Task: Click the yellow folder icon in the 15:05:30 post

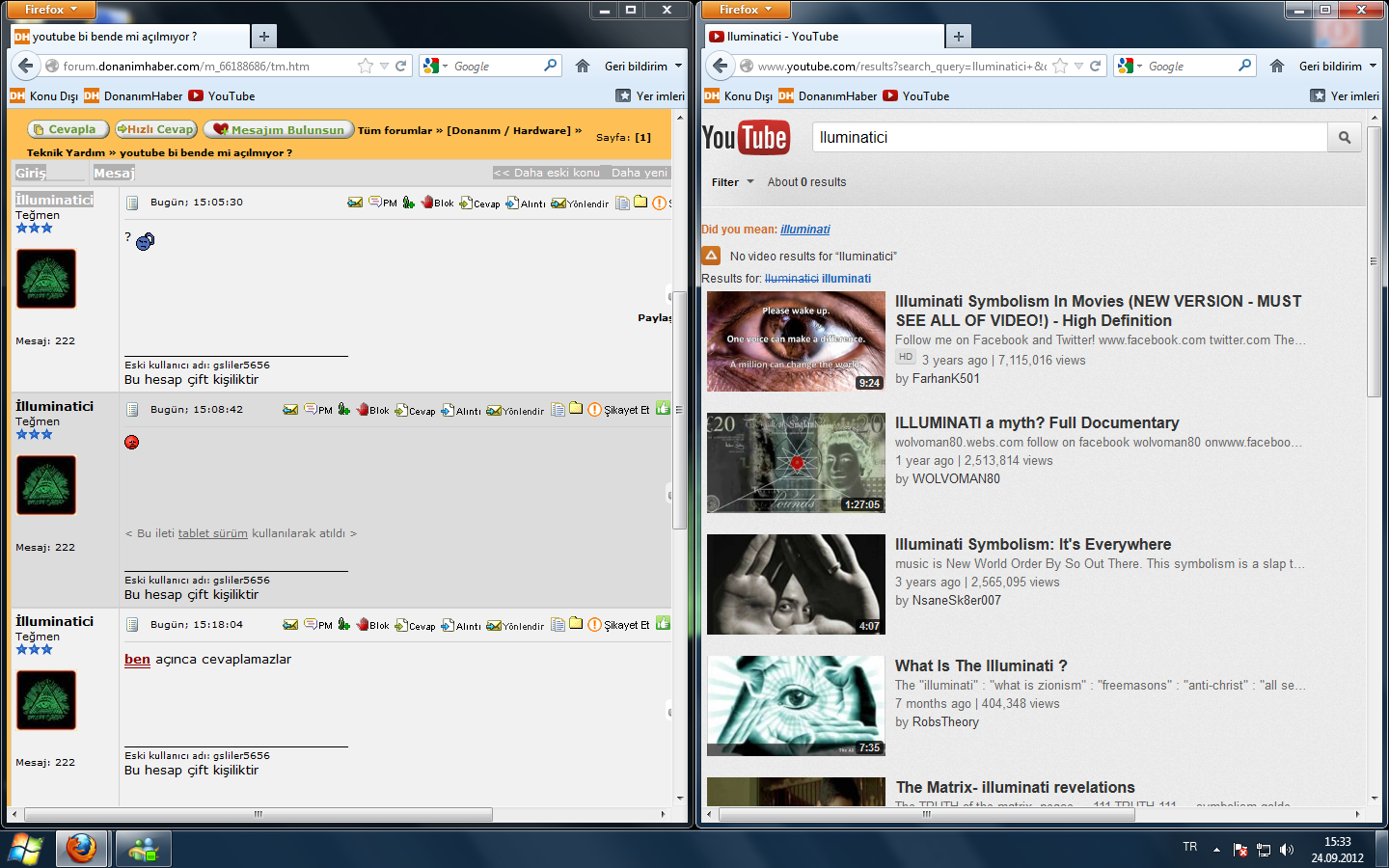Action: (x=640, y=202)
